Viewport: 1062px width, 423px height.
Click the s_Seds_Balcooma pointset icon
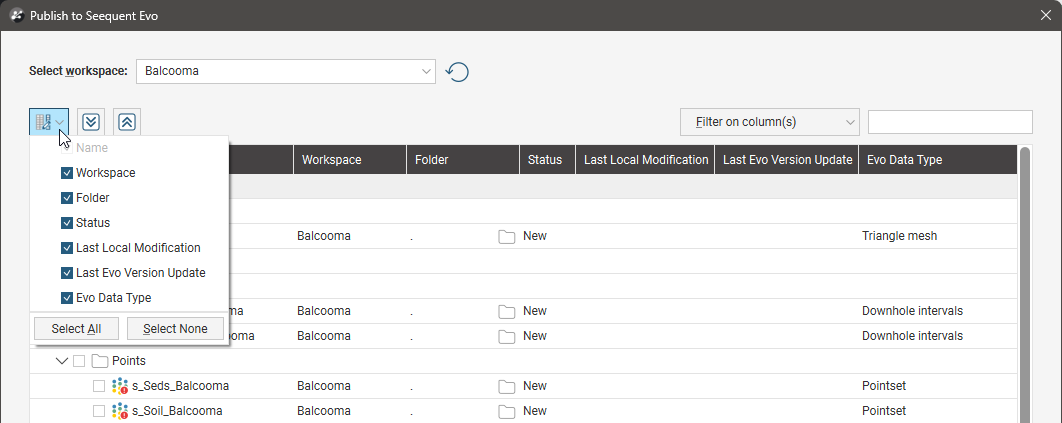pyautogui.click(x=120, y=386)
